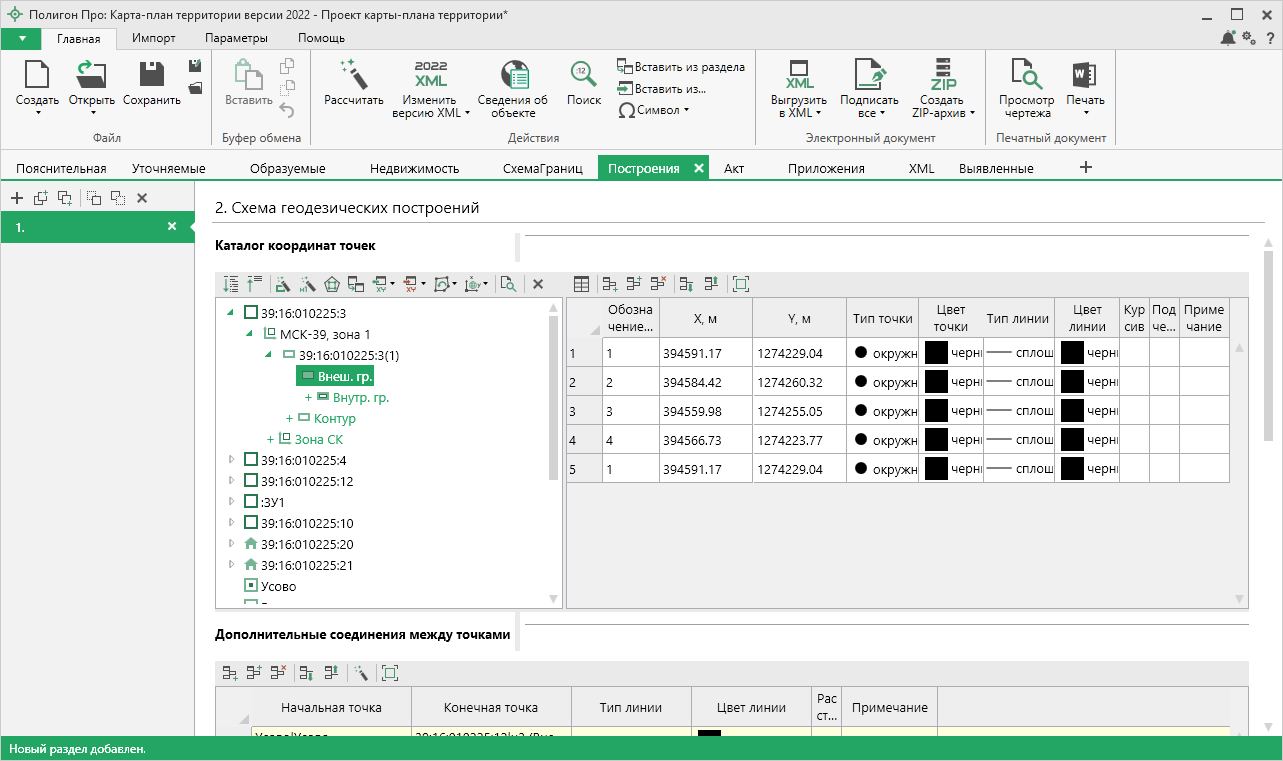Switch to the Импорт ribbon tab
Image resolution: width=1283 pixels, height=761 pixels.
point(153,38)
